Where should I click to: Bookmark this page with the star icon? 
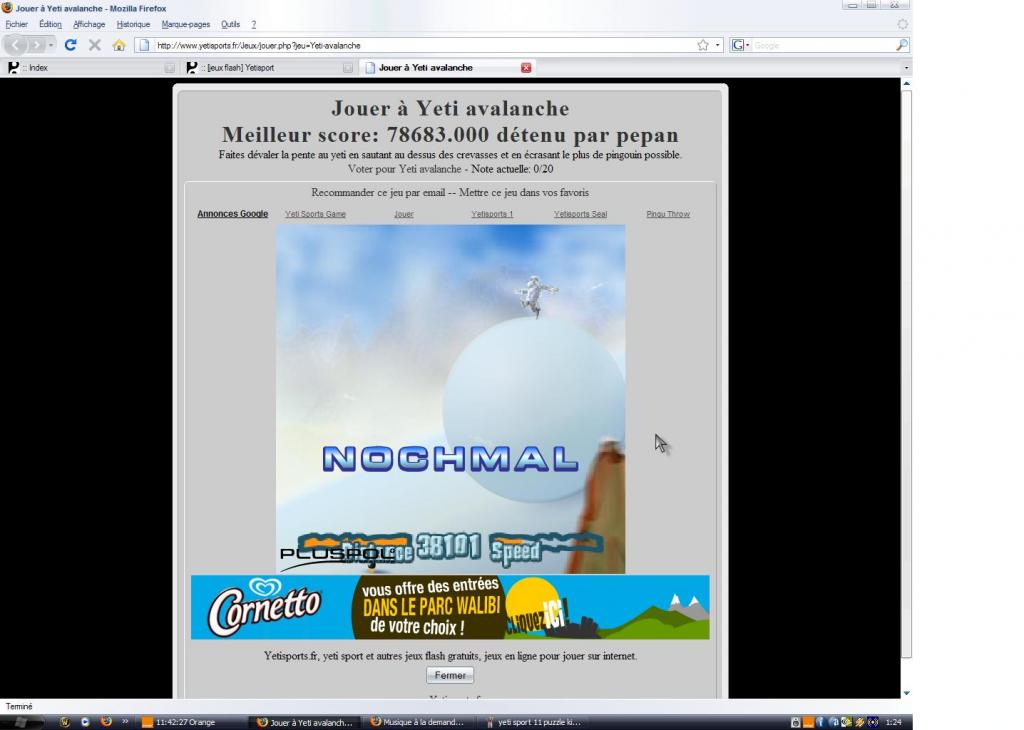[703, 45]
